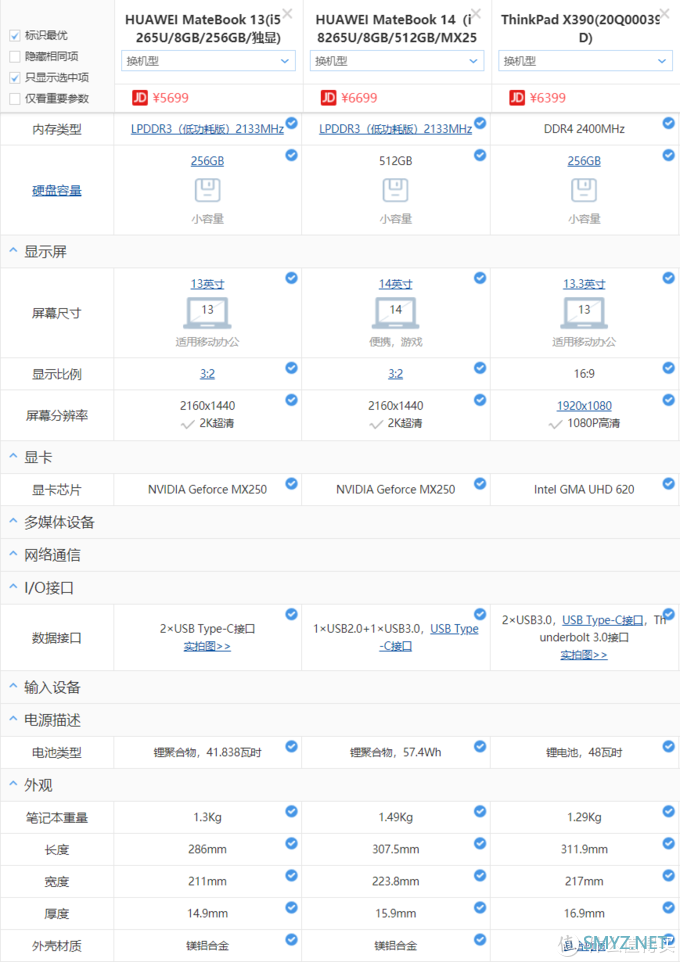Open the 14英寸 screen size link
The image size is (680, 962).
[396, 284]
